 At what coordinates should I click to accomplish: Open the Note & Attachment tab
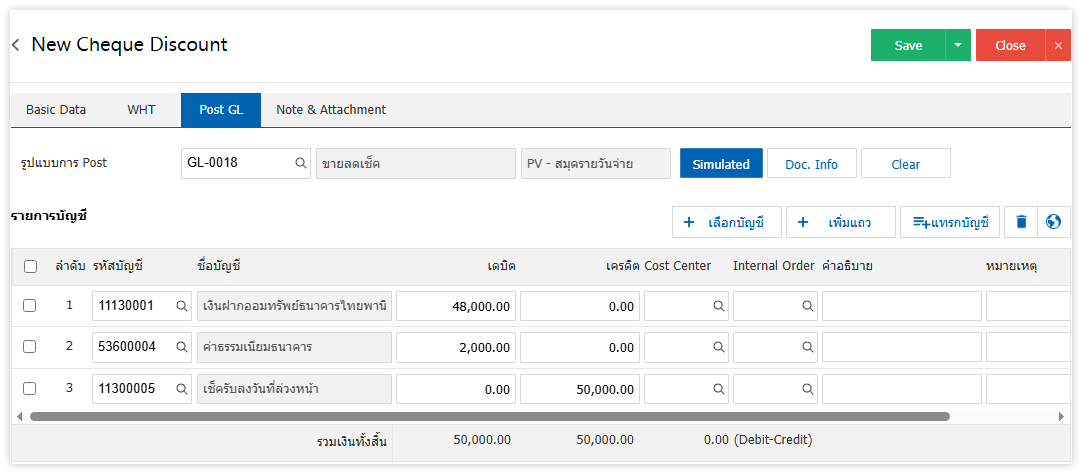coord(331,110)
